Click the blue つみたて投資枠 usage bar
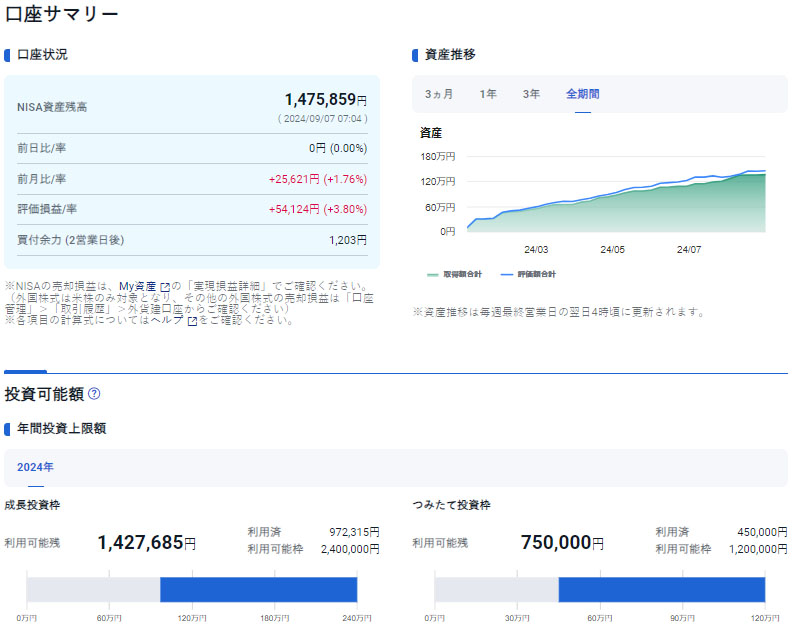Viewport: 792px width, 634px height. pyautogui.click(x=661, y=589)
